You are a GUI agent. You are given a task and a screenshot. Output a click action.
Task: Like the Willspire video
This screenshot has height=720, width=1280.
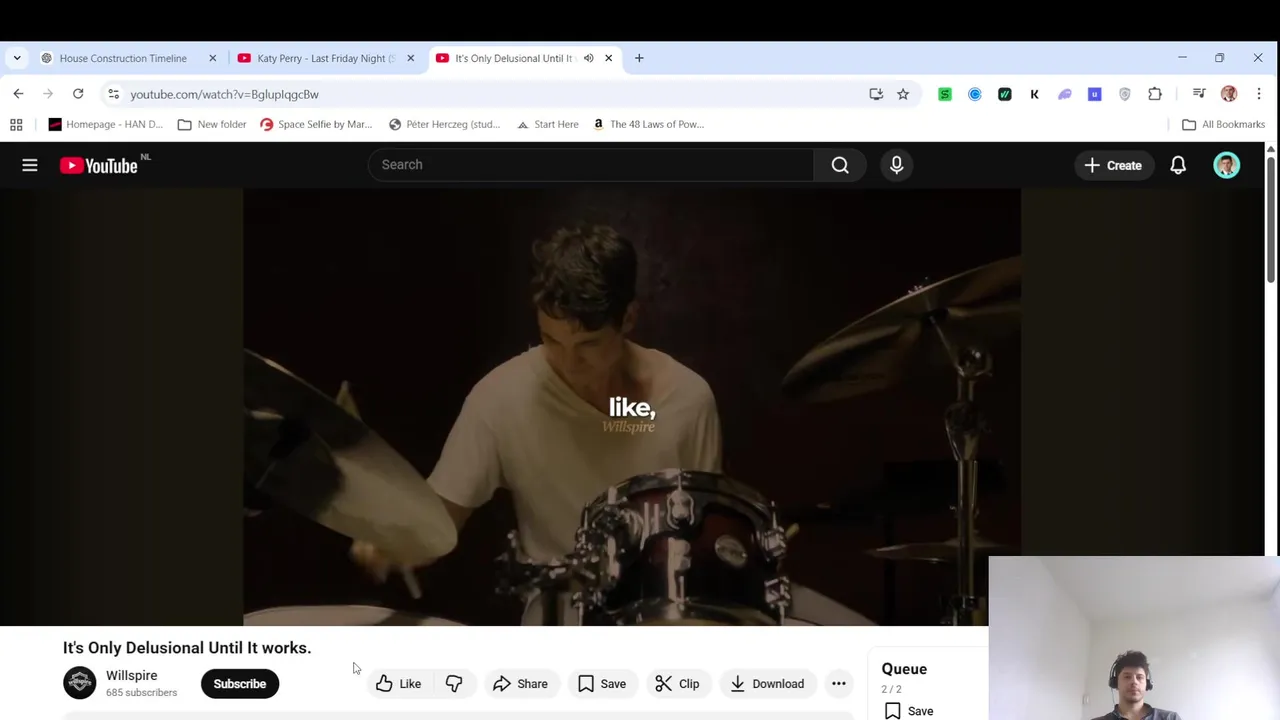pos(398,684)
